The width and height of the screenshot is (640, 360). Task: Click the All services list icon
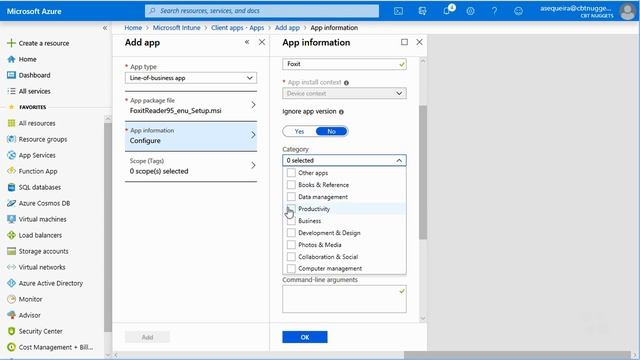(x=11, y=91)
